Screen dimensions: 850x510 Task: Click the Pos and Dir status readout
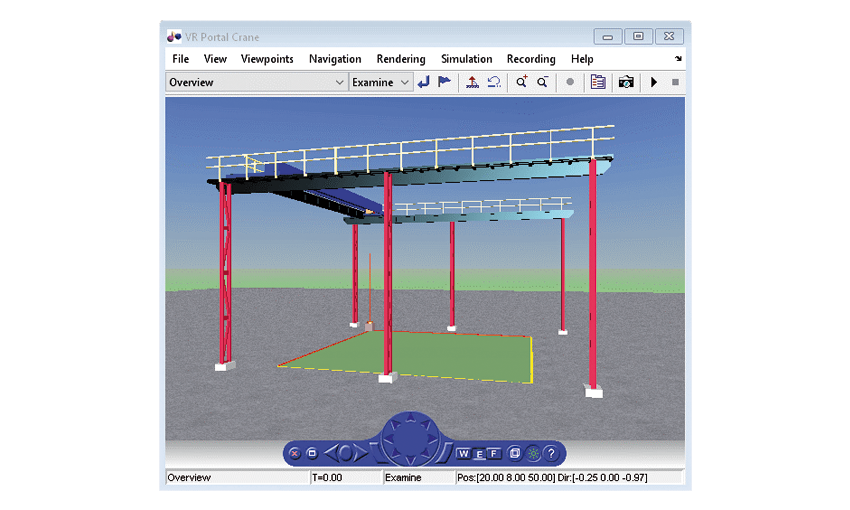[x=552, y=477]
